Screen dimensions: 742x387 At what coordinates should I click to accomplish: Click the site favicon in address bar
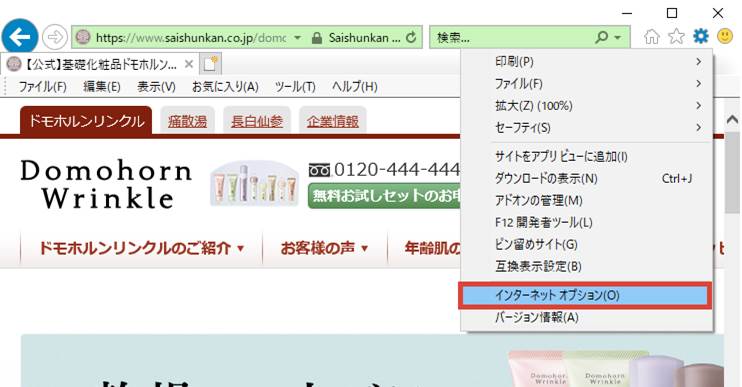pos(83,37)
